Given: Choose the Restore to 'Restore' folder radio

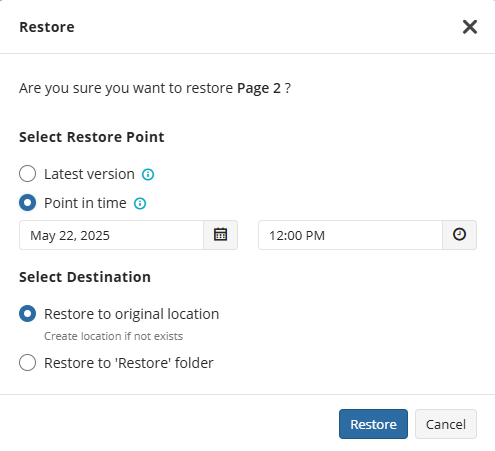Looking at the screenshot, I should [x=27, y=362].
